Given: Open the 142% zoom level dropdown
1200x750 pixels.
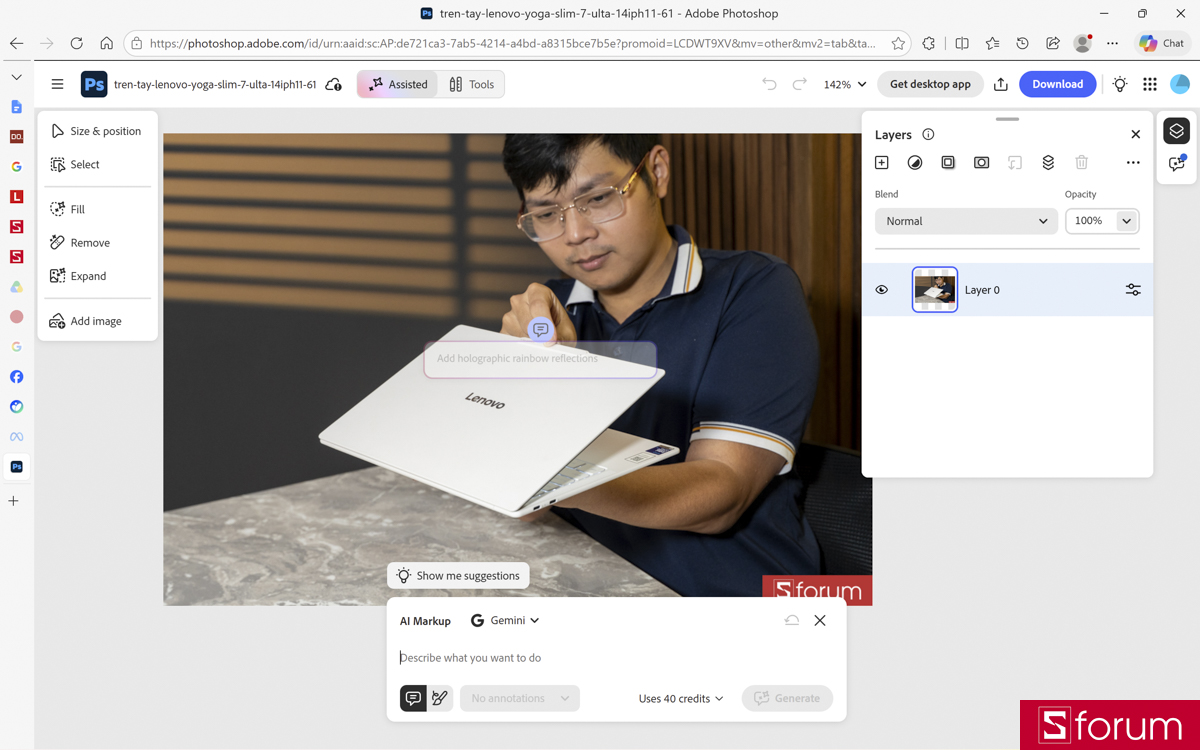Looking at the screenshot, I should click(845, 84).
